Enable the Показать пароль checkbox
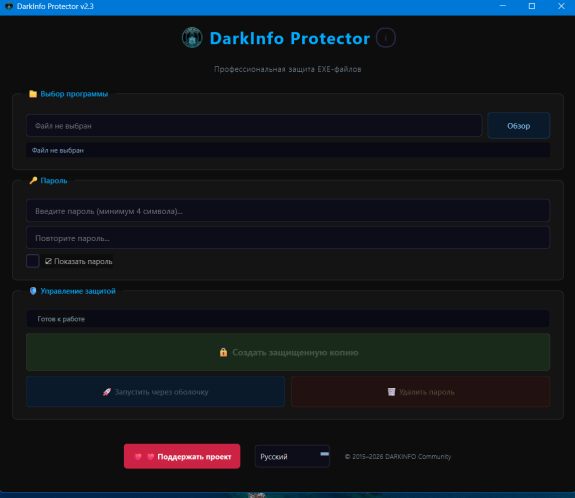This screenshot has width=575, height=498. click(33, 261)
